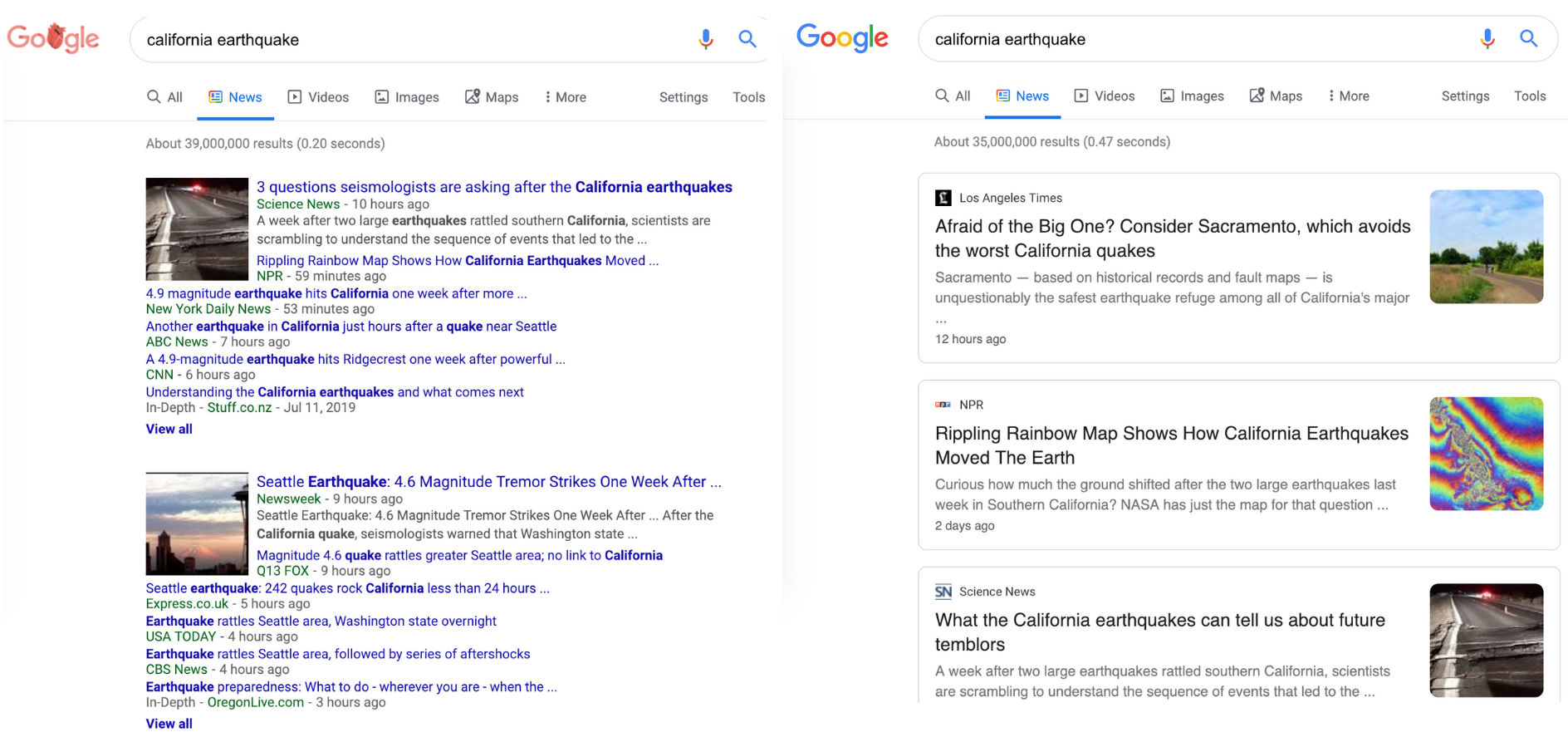Click Sacramento green trail thumbnail
The image size is (1568, 742).
[1487, 247]
